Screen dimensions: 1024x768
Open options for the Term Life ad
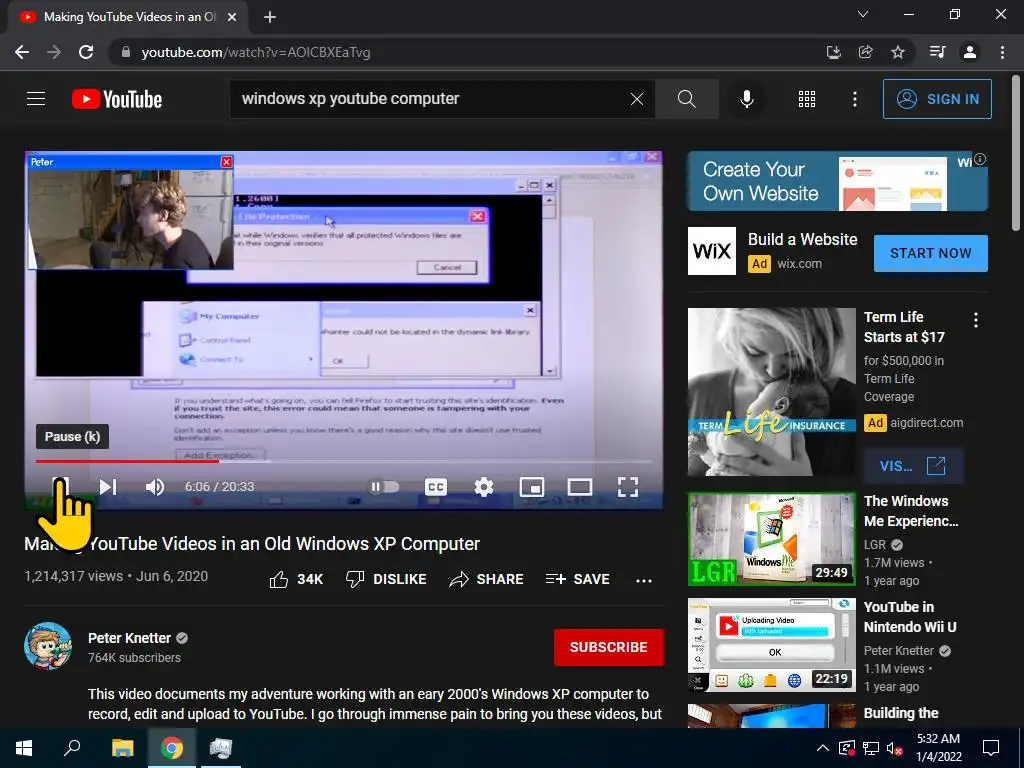coord(976,320)
